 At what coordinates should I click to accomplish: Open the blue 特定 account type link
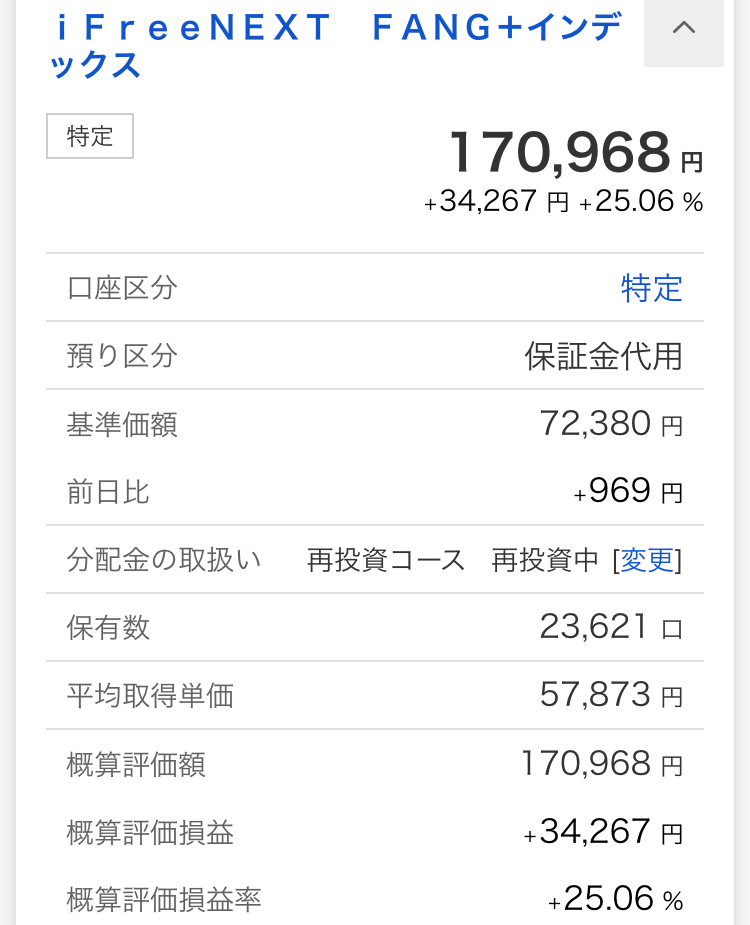pyautogui.click(x=651, y=288)
